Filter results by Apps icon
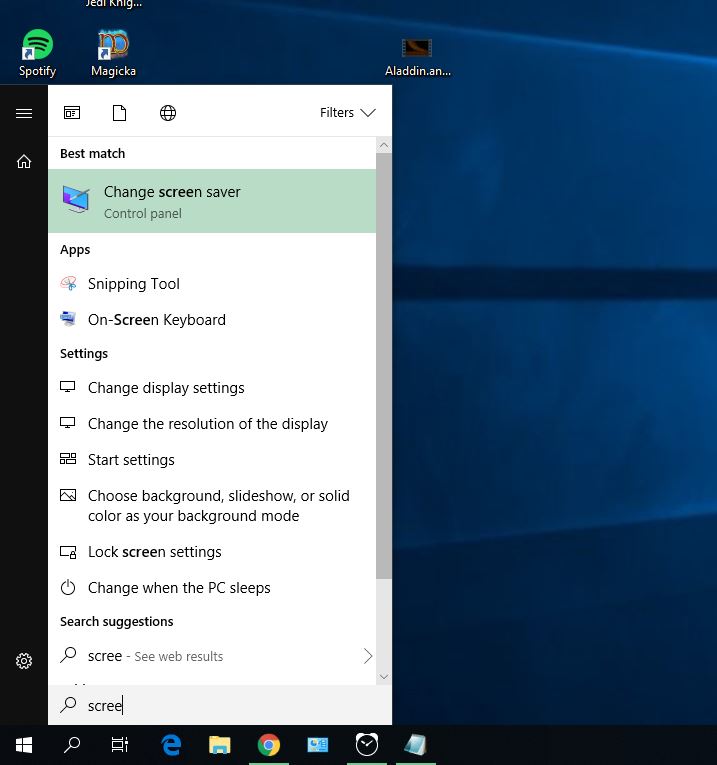This screenshot has width=717, height=765. [72, 113]
